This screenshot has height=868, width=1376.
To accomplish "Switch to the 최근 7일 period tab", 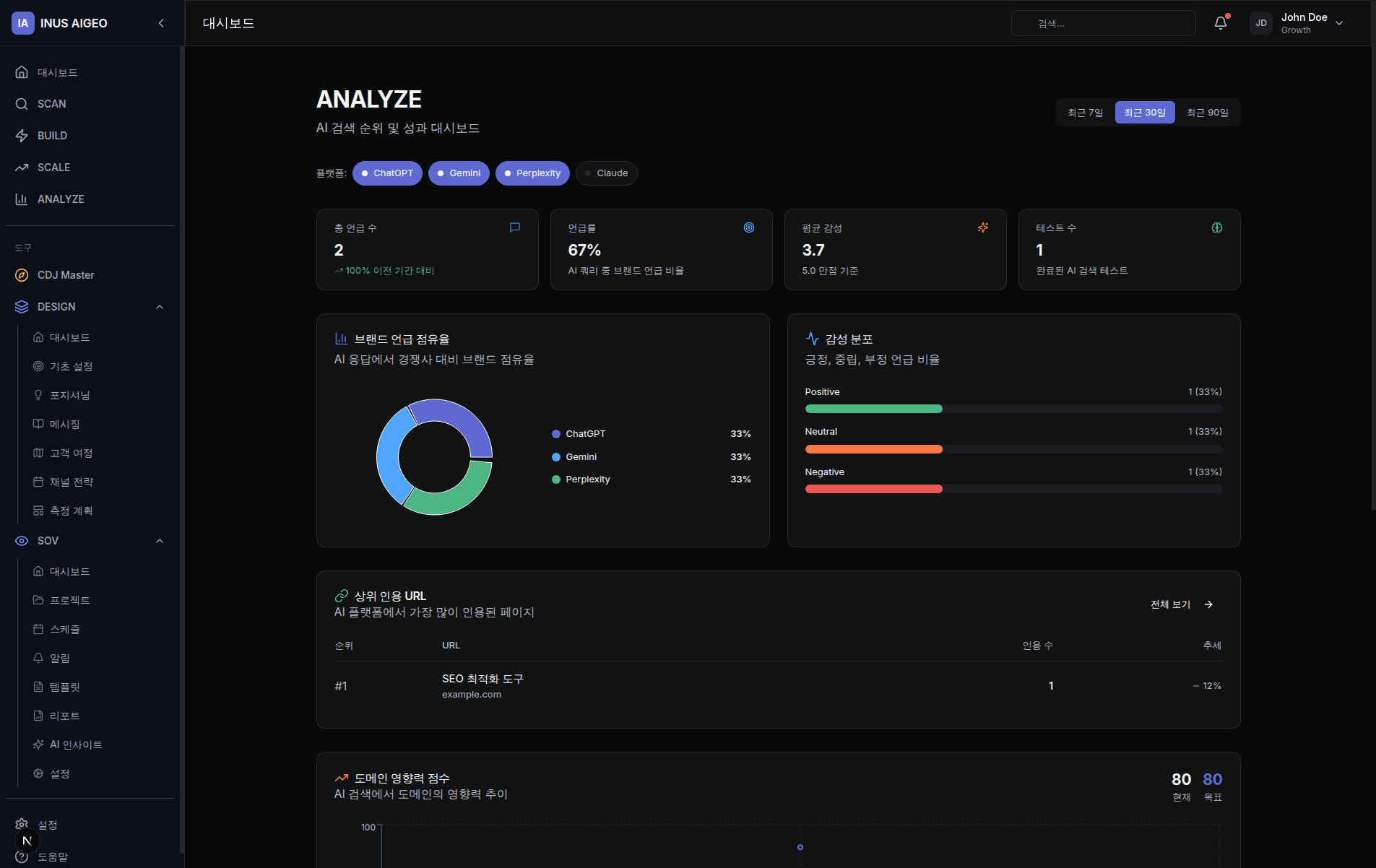I will (1085, 113).
